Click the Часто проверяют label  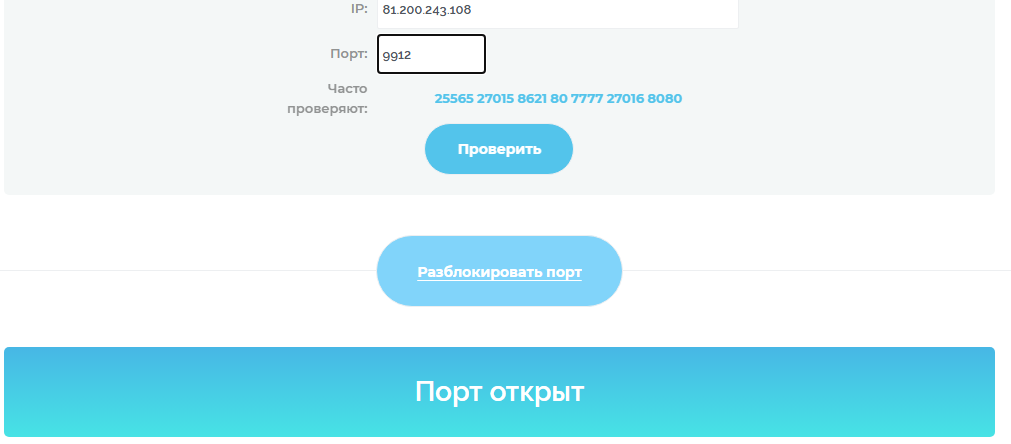coord(328,99)
